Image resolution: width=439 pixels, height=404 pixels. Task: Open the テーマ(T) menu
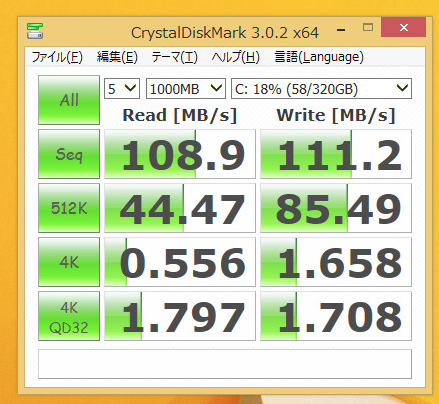174,57
